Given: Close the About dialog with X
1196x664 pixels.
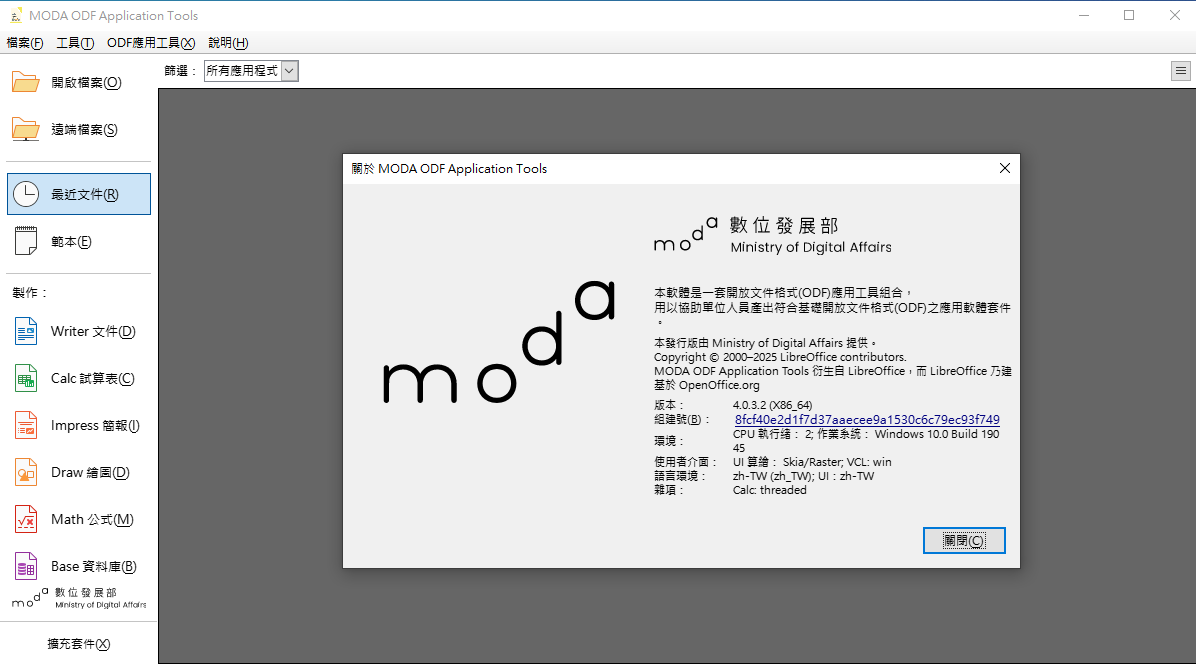Looking at the screenshot, I should point(1005,168).
